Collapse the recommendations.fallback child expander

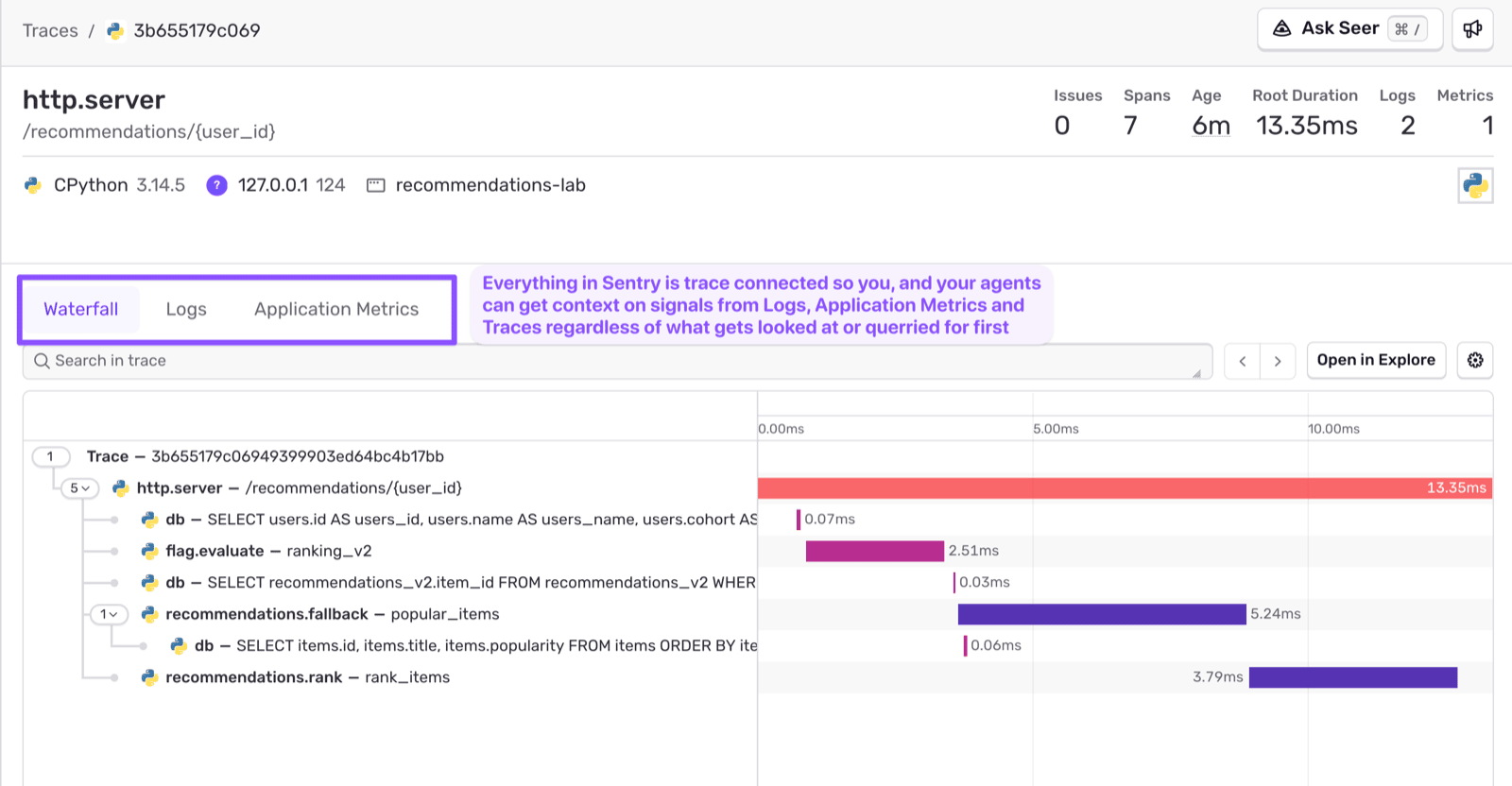(109, 614)
